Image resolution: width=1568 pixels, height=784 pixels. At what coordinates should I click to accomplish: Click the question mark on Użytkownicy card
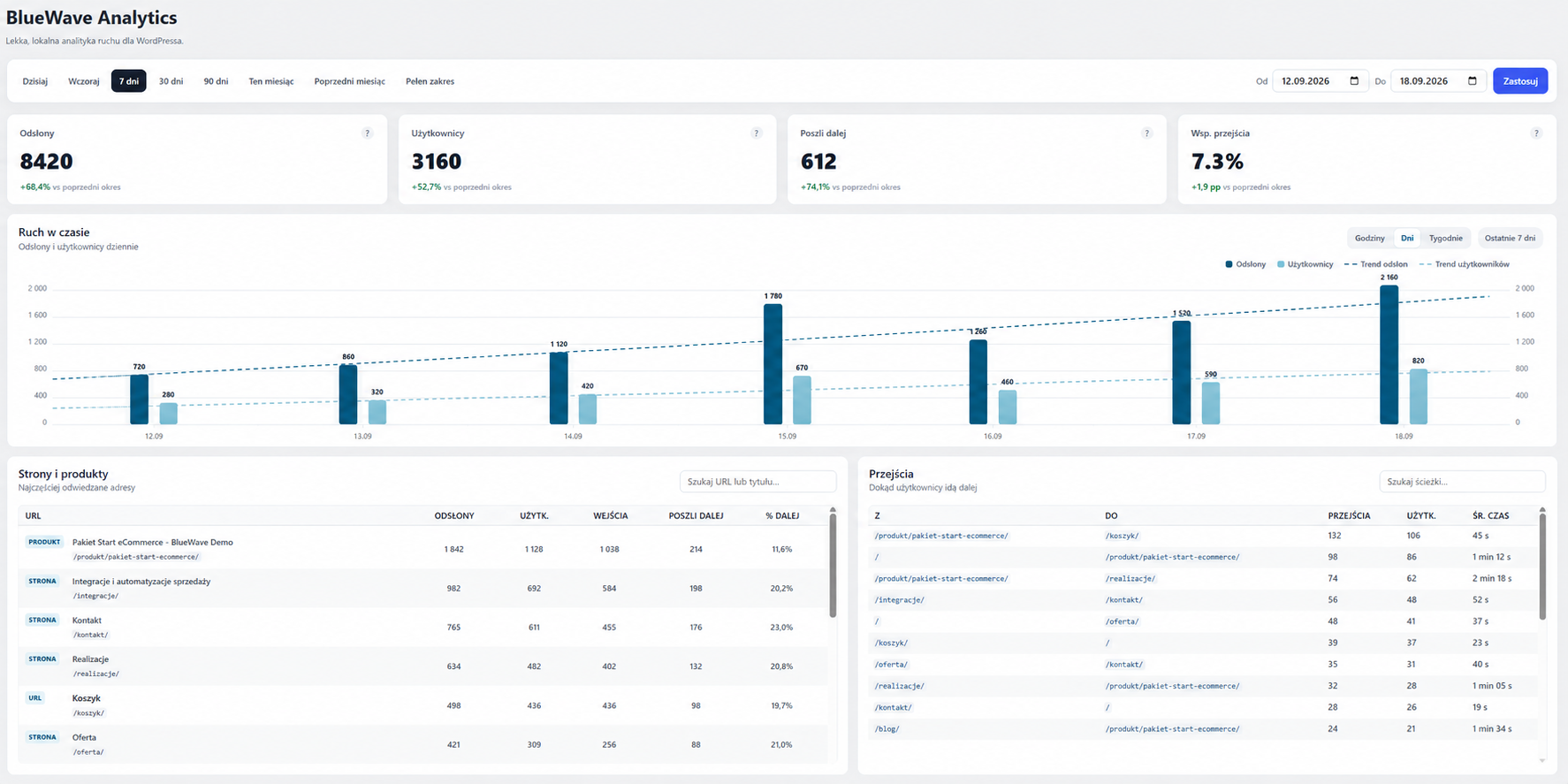[x=756, y=133]
